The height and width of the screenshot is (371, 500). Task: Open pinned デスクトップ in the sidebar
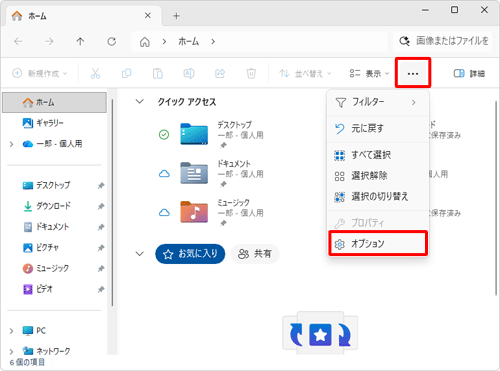46,185
